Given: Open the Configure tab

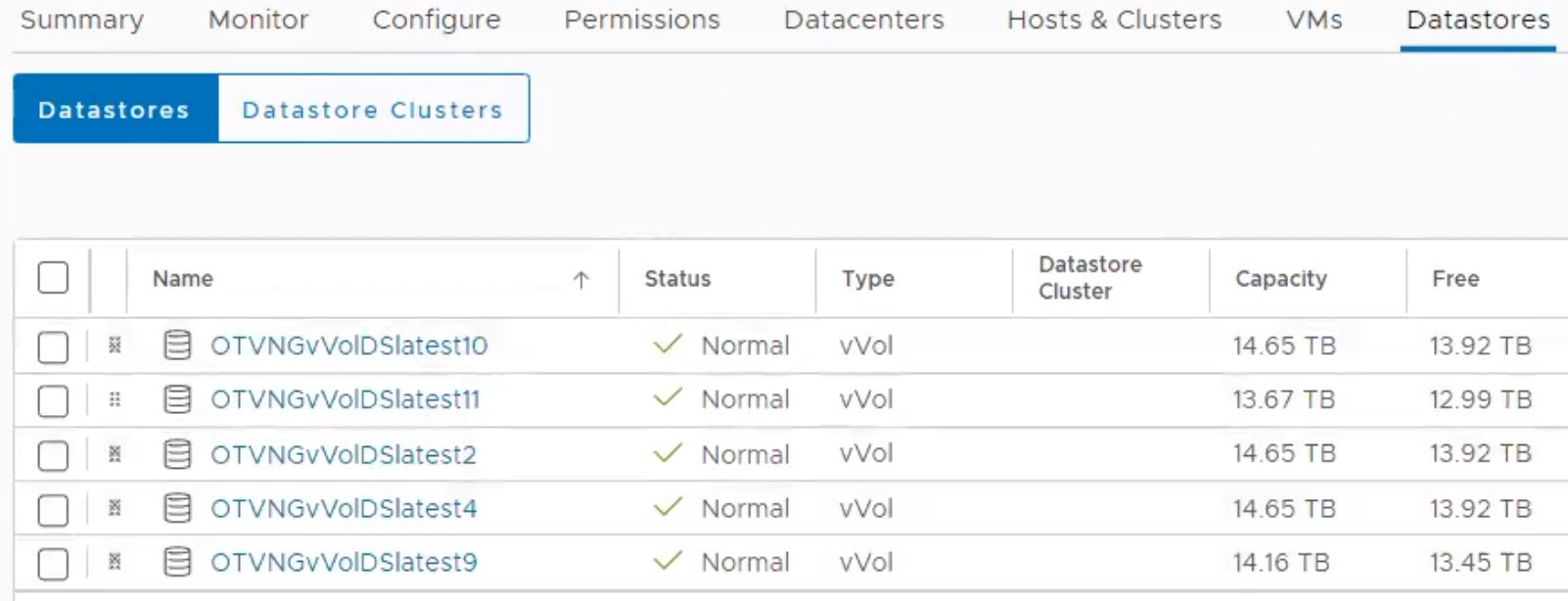Looking at the screenshot, I should pos(437,20).
